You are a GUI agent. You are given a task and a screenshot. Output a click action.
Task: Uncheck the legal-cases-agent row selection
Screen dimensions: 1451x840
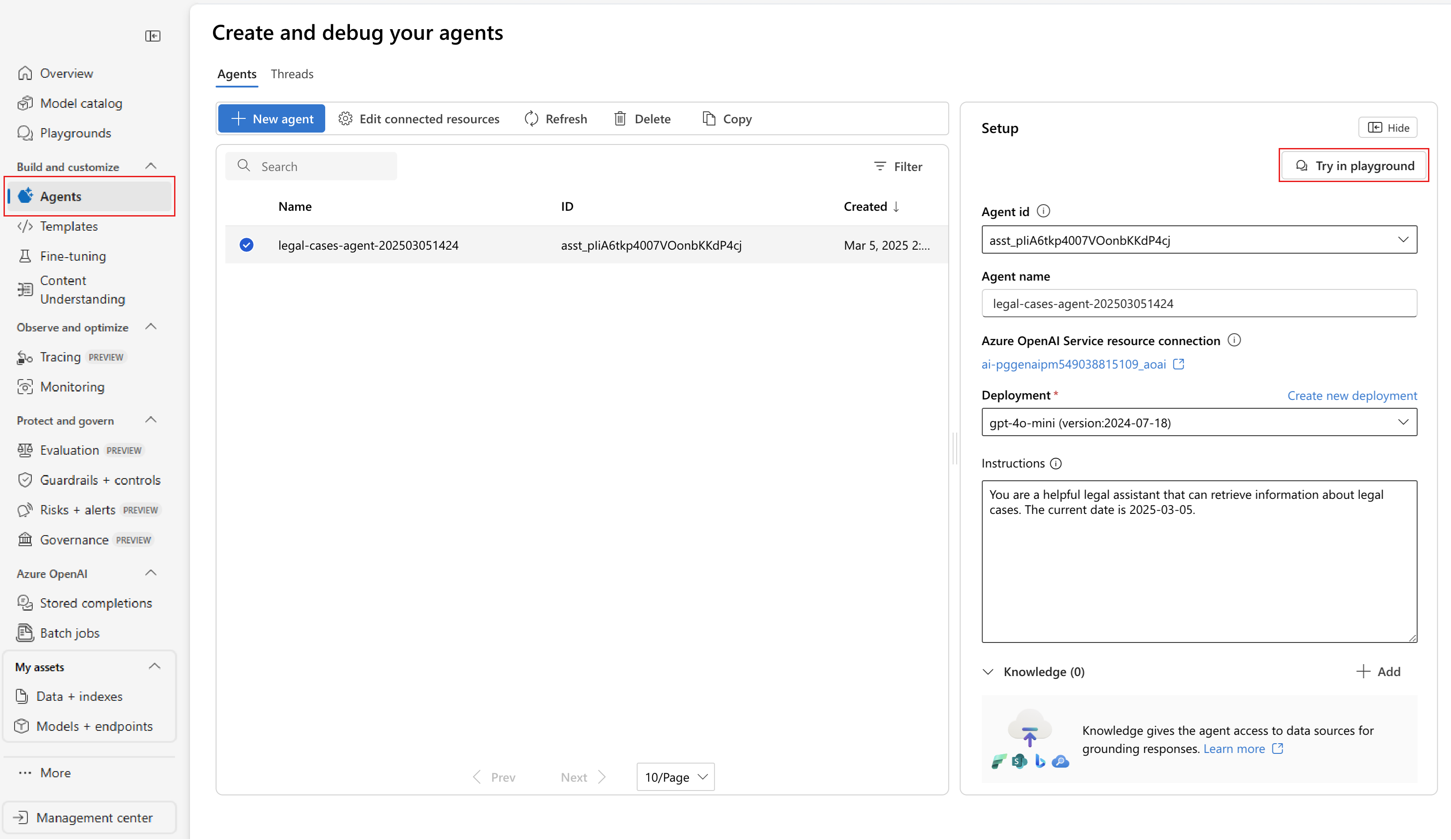coord(247,245)
